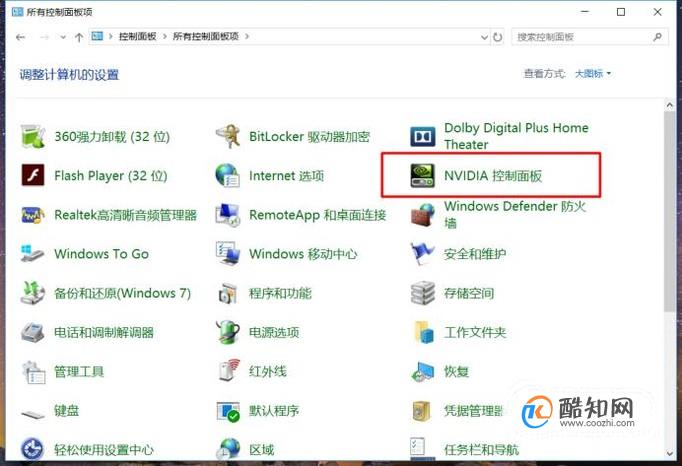
Task: Open Windows To Go text link
Action: point(101,254)
